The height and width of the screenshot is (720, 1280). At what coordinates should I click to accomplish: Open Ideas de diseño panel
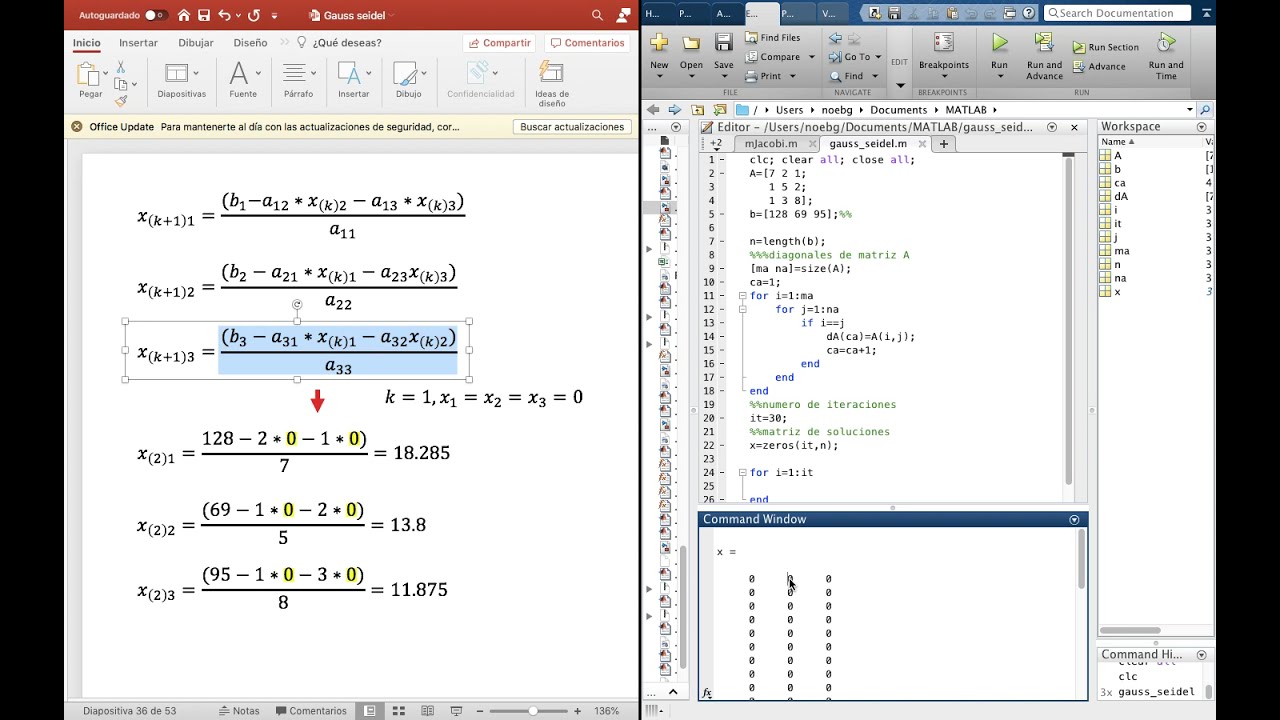click(551, 83)
